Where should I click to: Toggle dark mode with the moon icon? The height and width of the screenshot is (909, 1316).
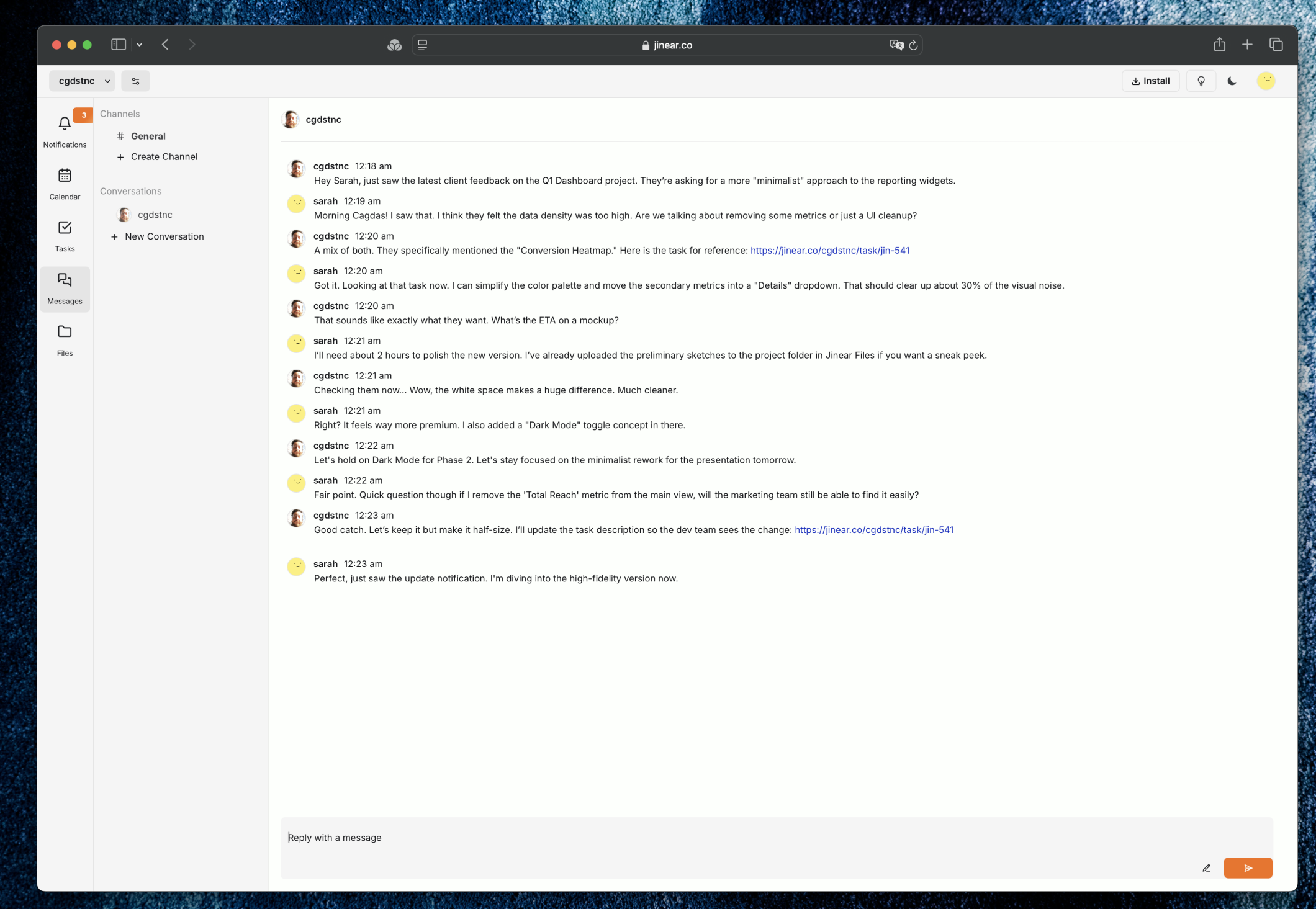1233,81
